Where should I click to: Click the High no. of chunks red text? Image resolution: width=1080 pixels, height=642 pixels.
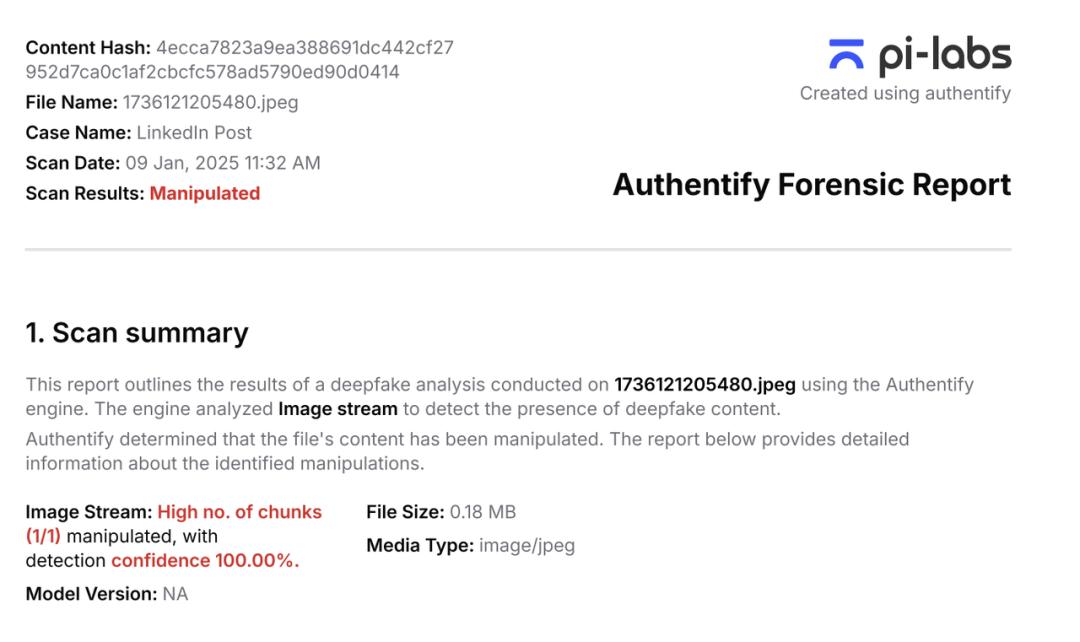(240, 512)
